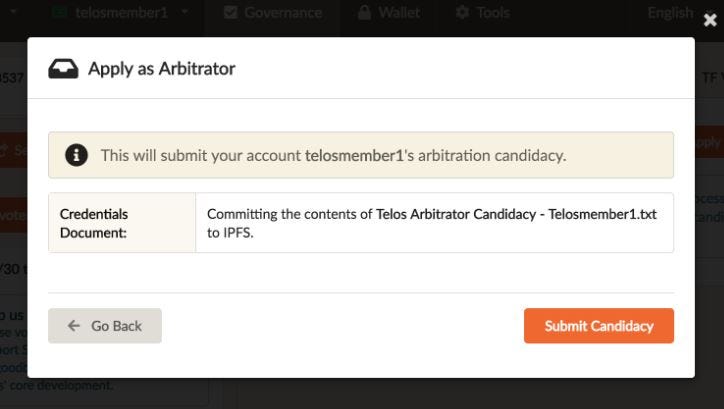
Task: Click the bold telosmember1 name in the notice
Action: click(355, 156)
